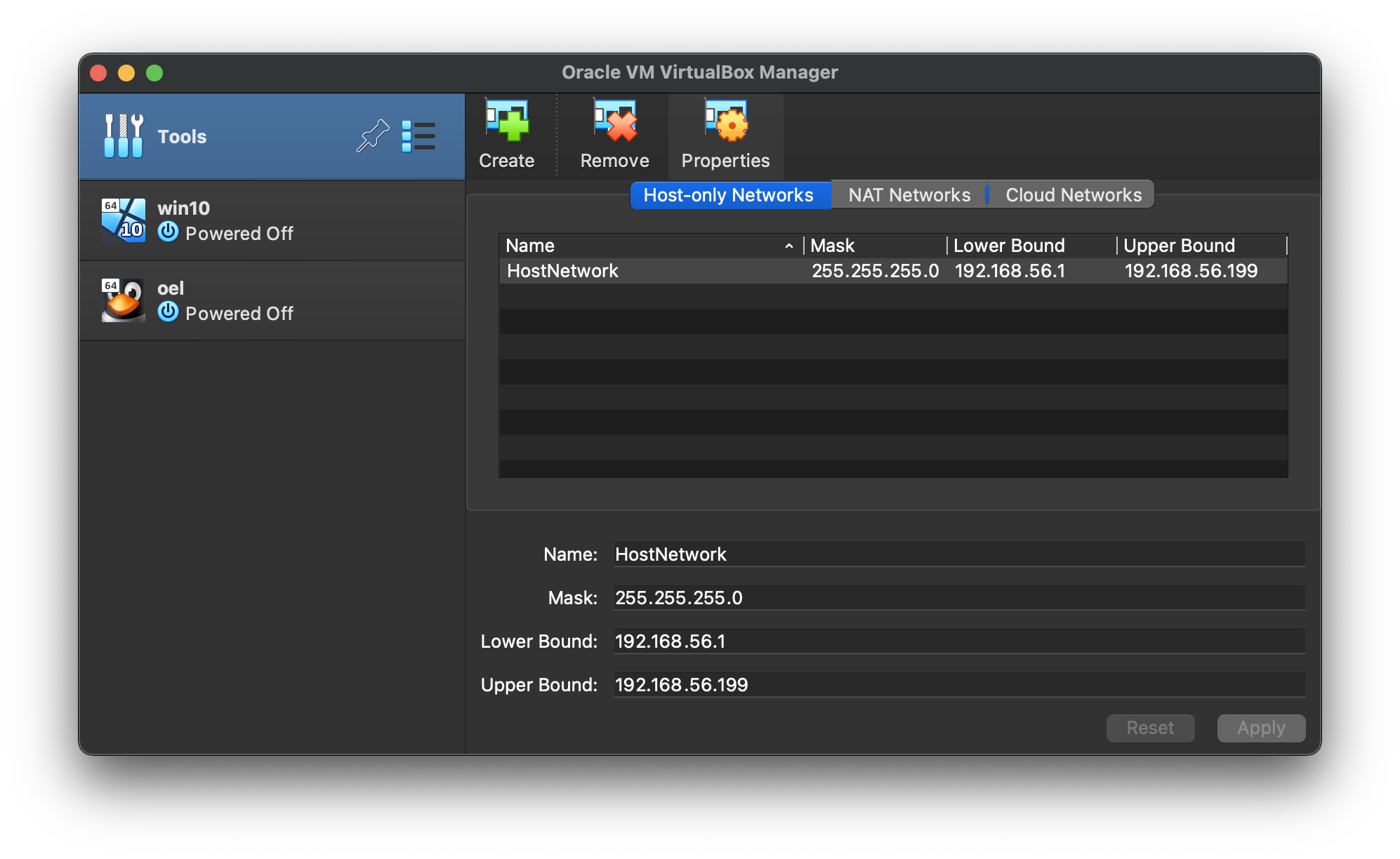
Task: Click the Lower Bound input field
Action: click(959, 641)
